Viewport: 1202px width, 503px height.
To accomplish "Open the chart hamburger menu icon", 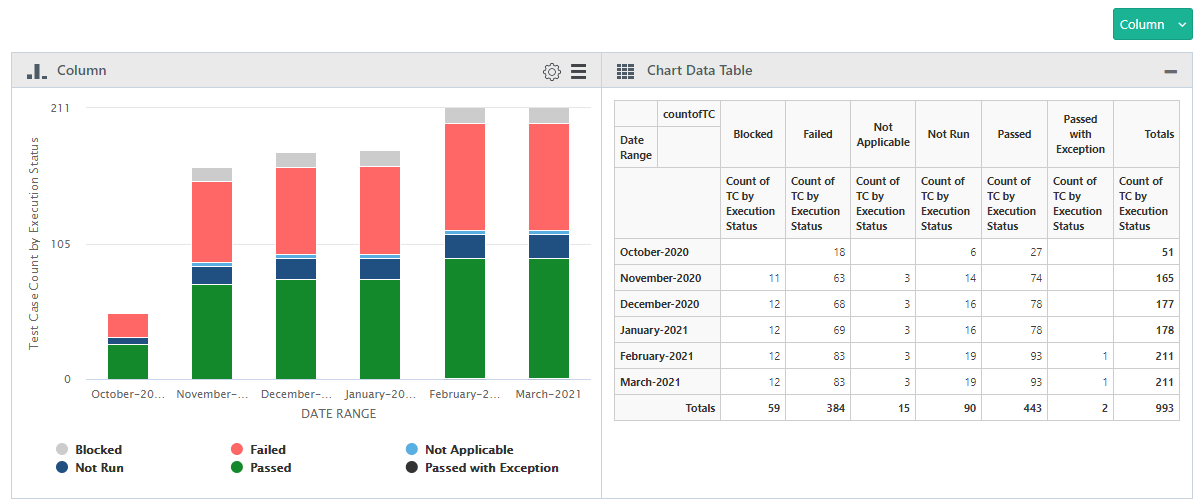I will tap(578, 71).
